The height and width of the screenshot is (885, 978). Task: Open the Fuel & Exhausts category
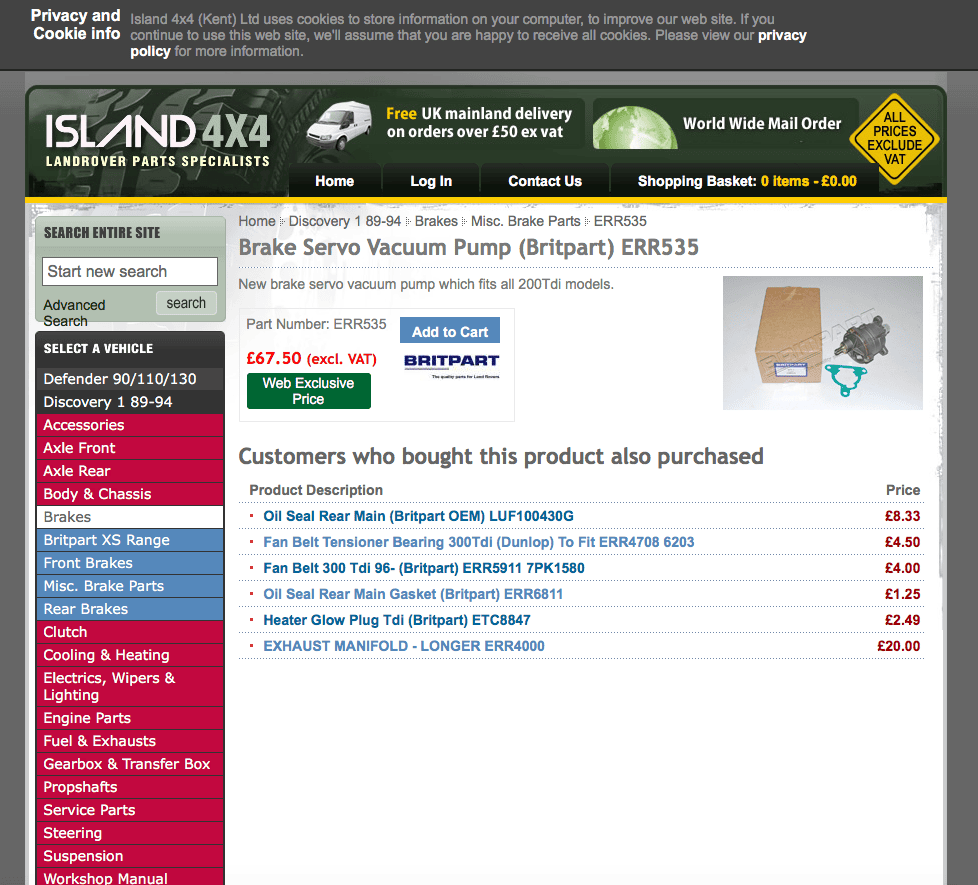(130, 741)
